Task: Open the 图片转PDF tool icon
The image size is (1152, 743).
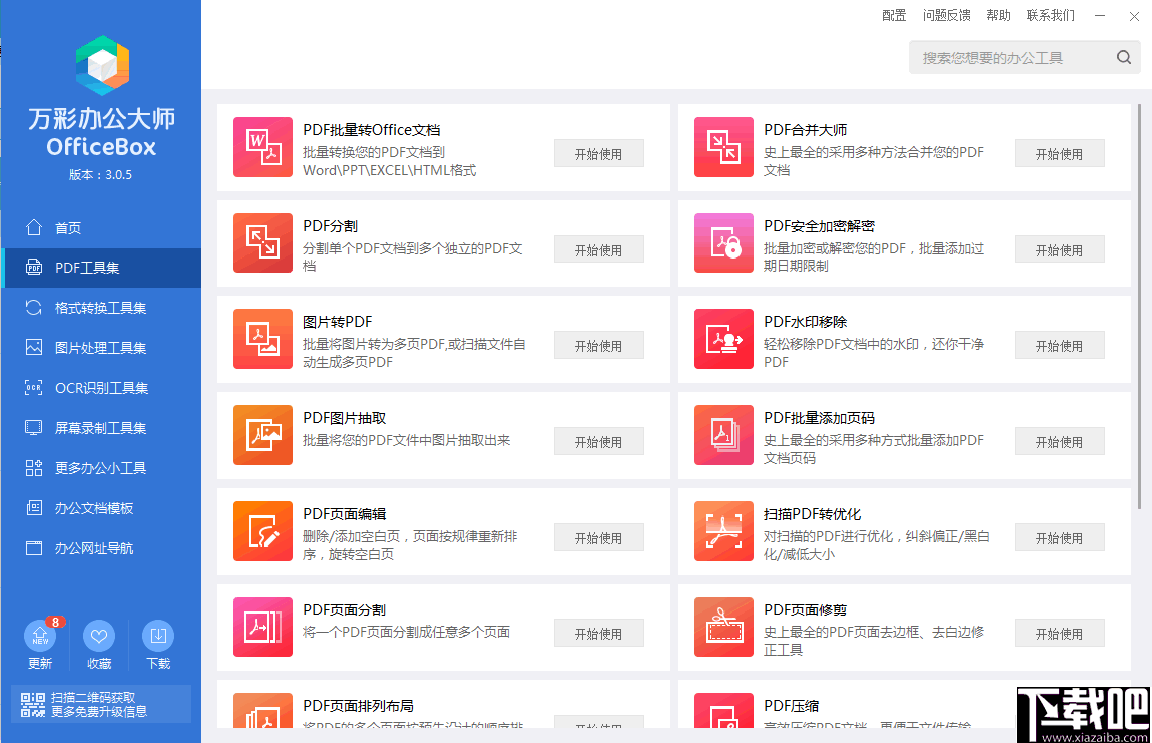Action: [x=262, y=339]
